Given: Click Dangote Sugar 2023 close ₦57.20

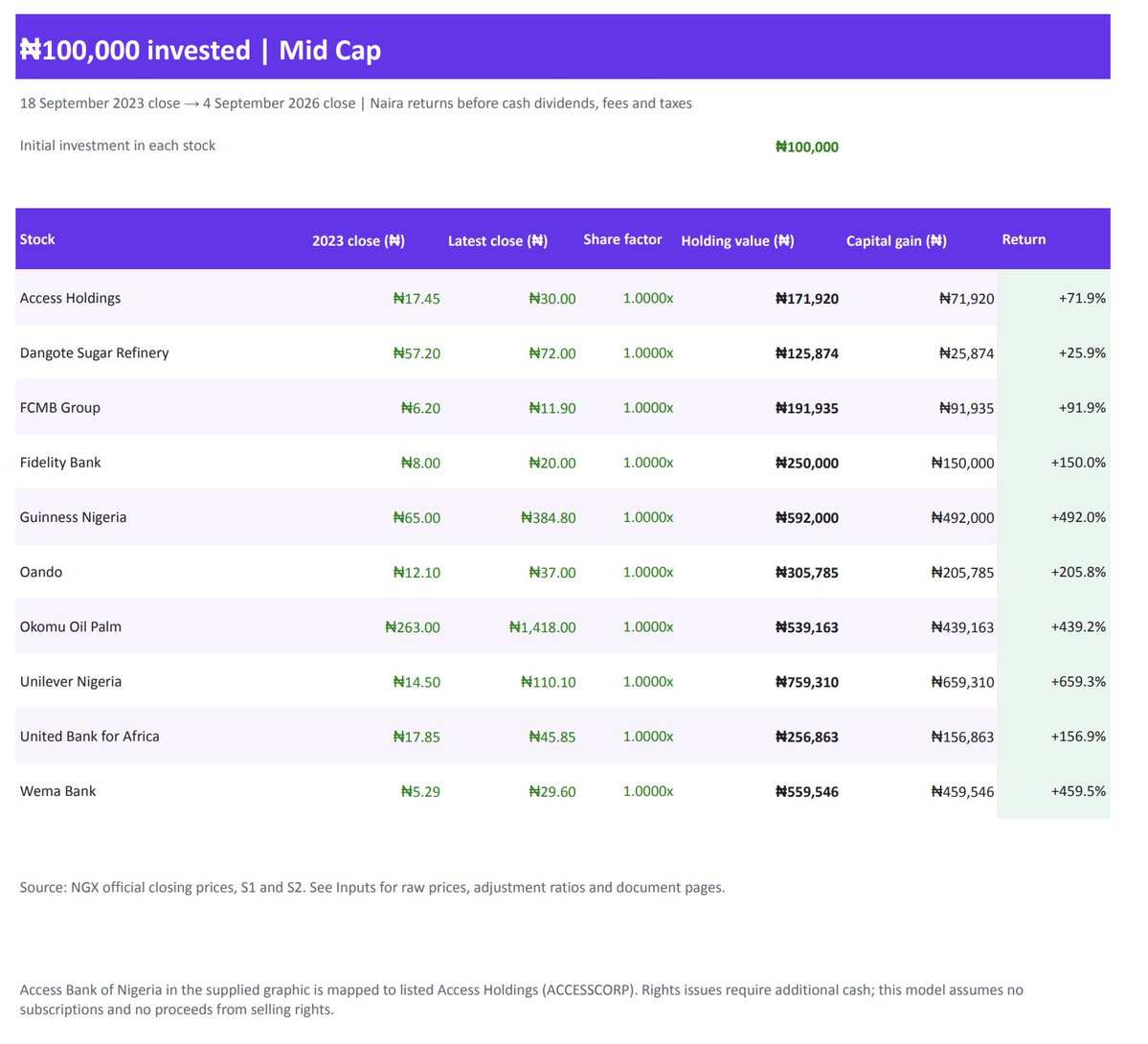Looking at the screenshot, I should tap(416, 353).
